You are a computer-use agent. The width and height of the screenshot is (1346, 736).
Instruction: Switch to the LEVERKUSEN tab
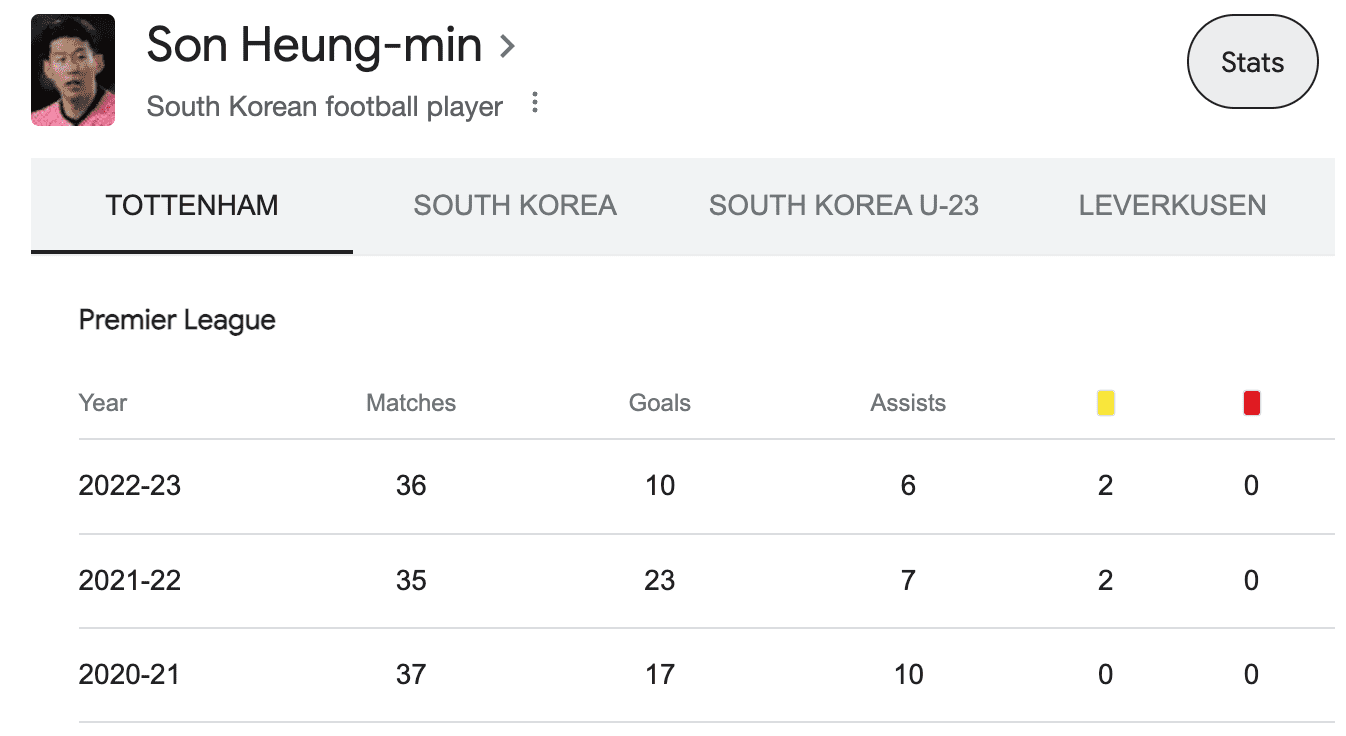point(1172,206)
